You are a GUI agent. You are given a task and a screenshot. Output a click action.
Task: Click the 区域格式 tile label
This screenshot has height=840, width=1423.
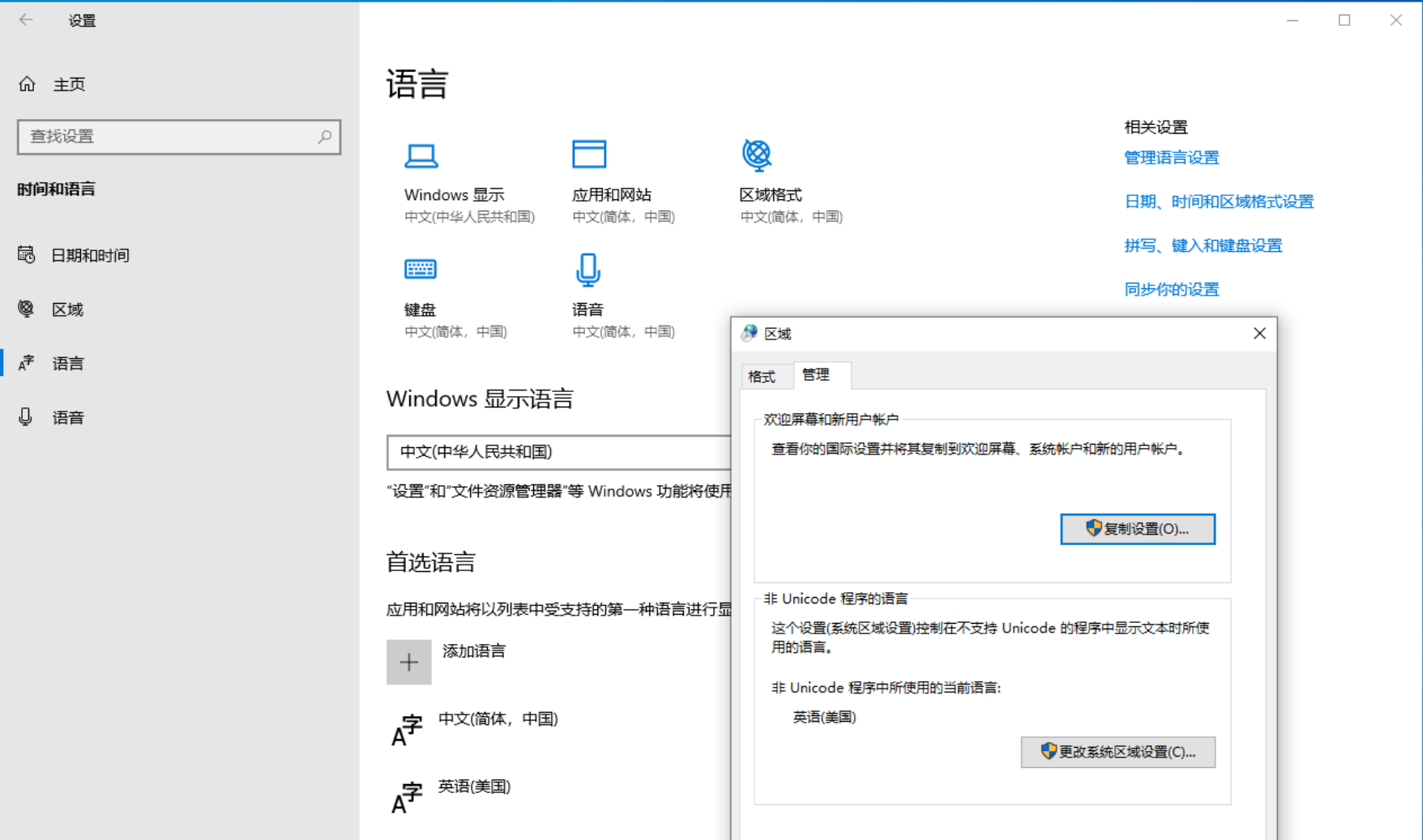tap(771, 194)
